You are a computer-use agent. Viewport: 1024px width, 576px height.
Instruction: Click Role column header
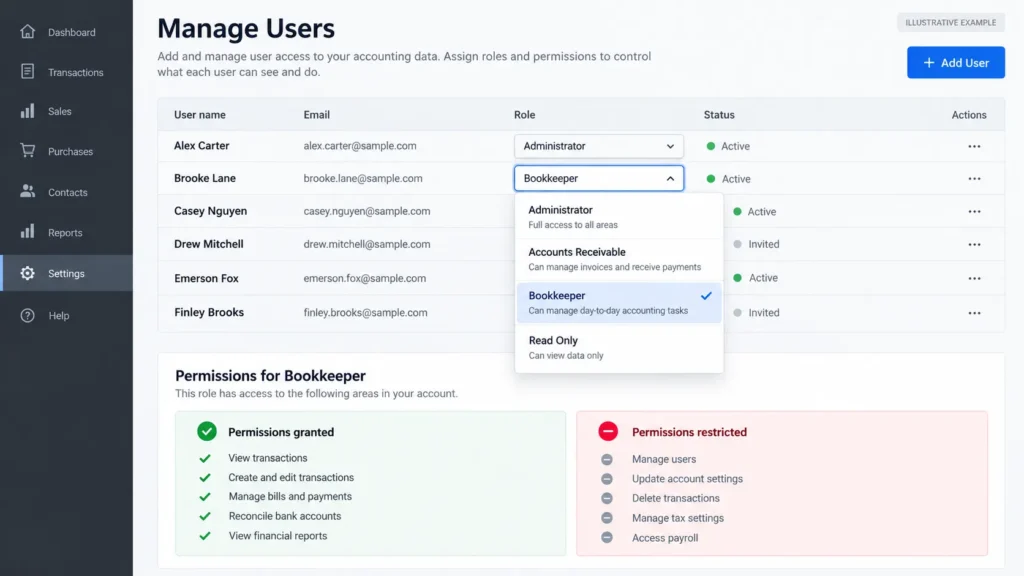click(x=524, y=114)
